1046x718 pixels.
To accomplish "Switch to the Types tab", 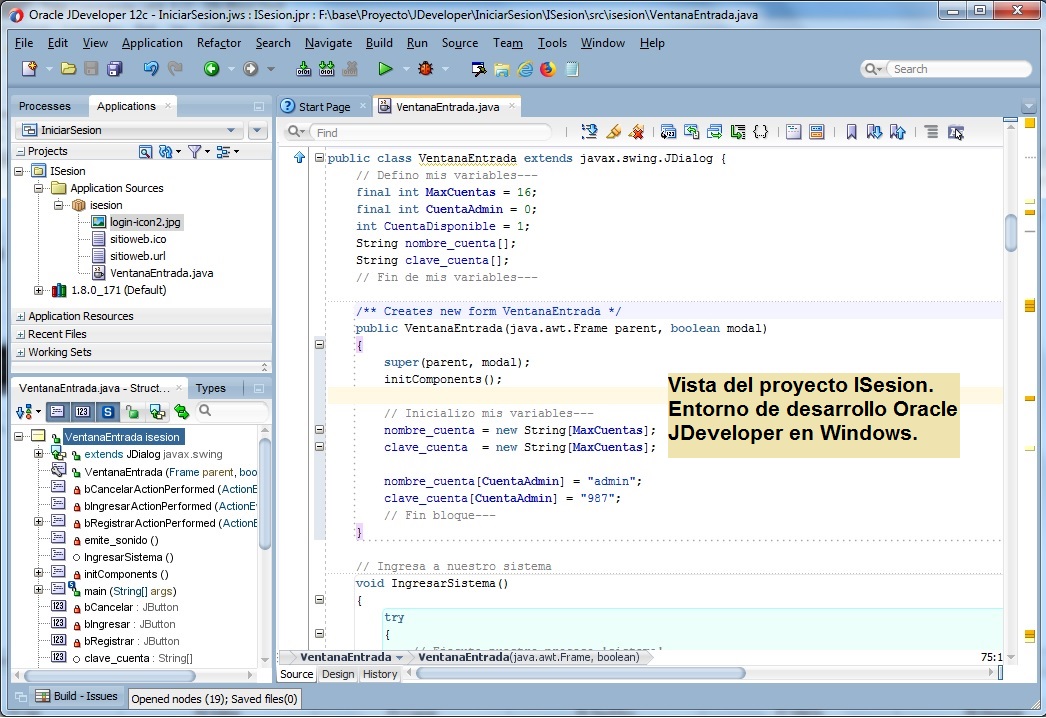I will pos(211,388).
